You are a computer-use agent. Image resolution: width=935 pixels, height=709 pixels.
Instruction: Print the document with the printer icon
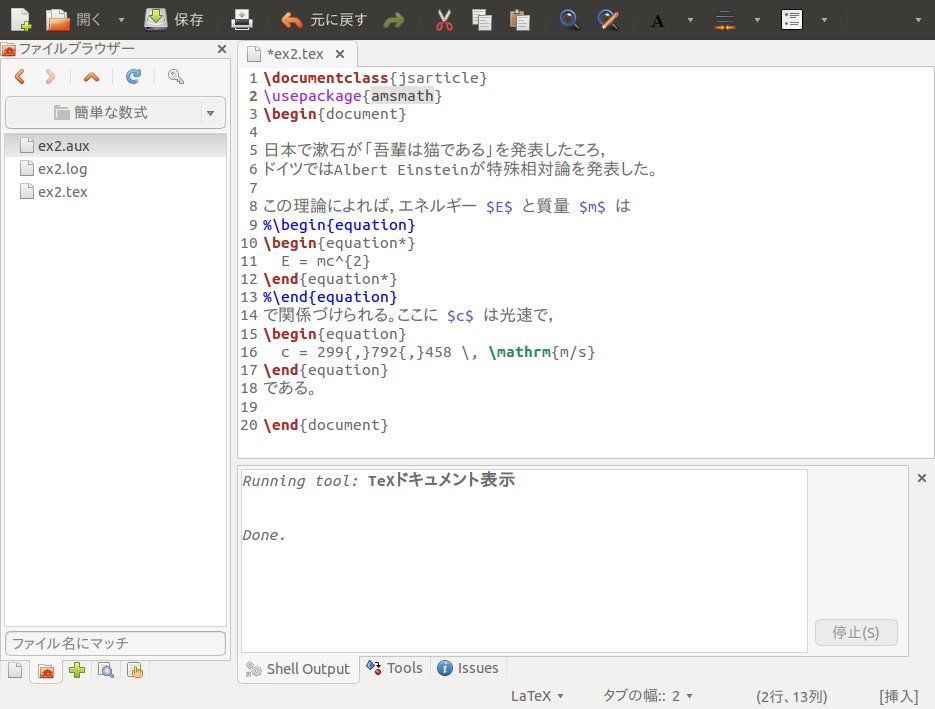click(x=242, y=20)
